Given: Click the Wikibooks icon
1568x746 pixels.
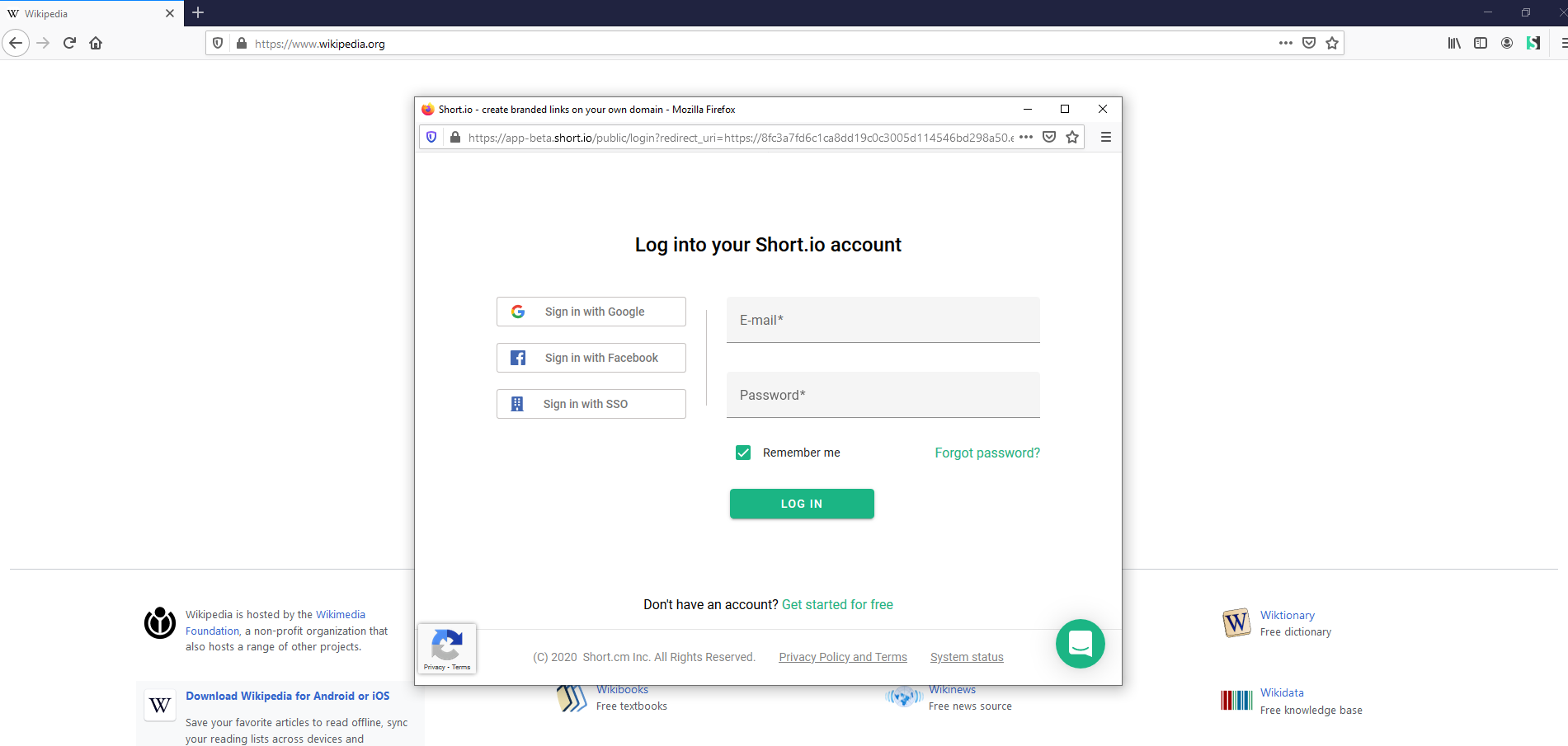Looking at the screenshot, I should coord(571,697).
